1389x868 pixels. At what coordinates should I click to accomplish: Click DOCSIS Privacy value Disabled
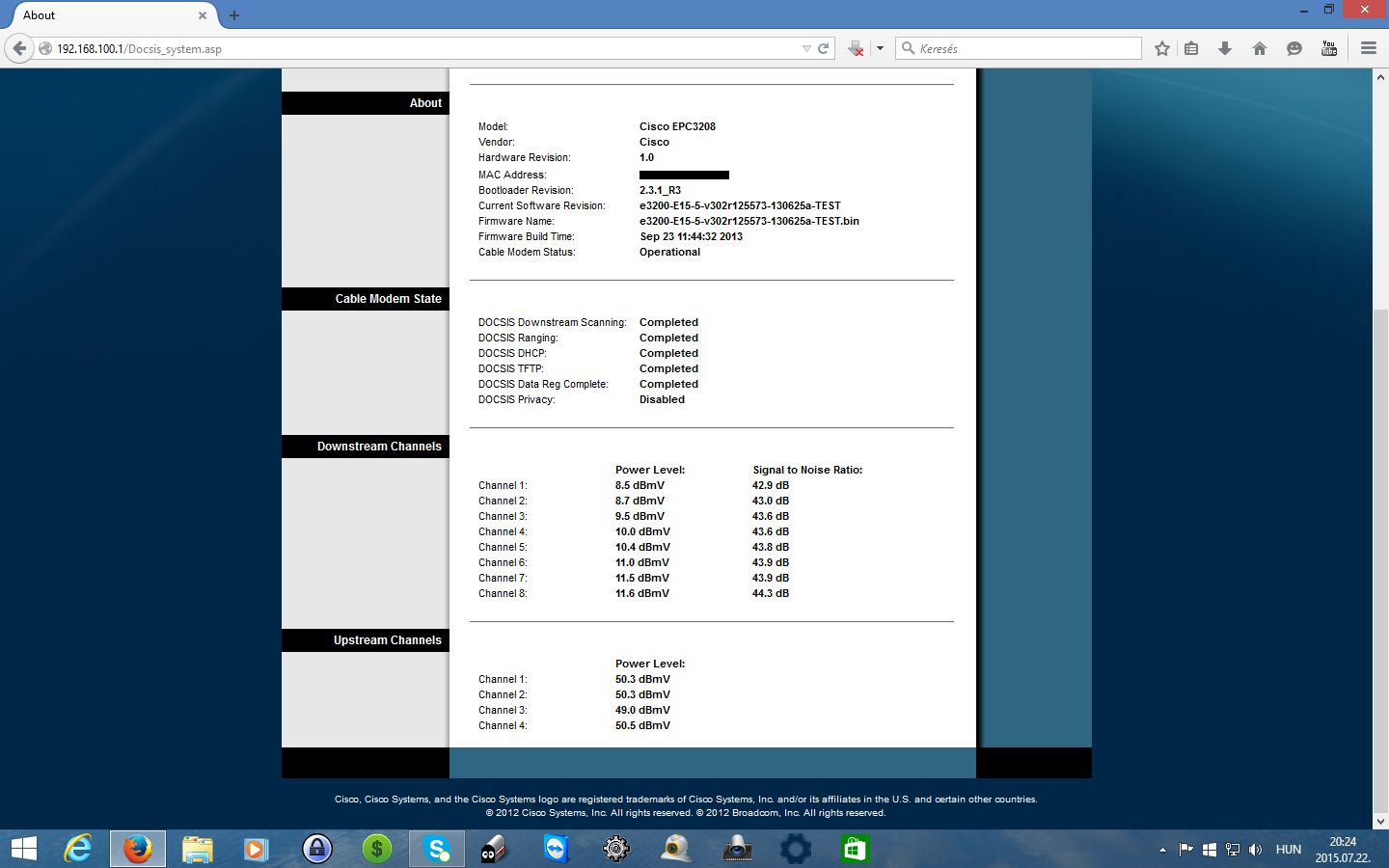(x=662, y=399)
